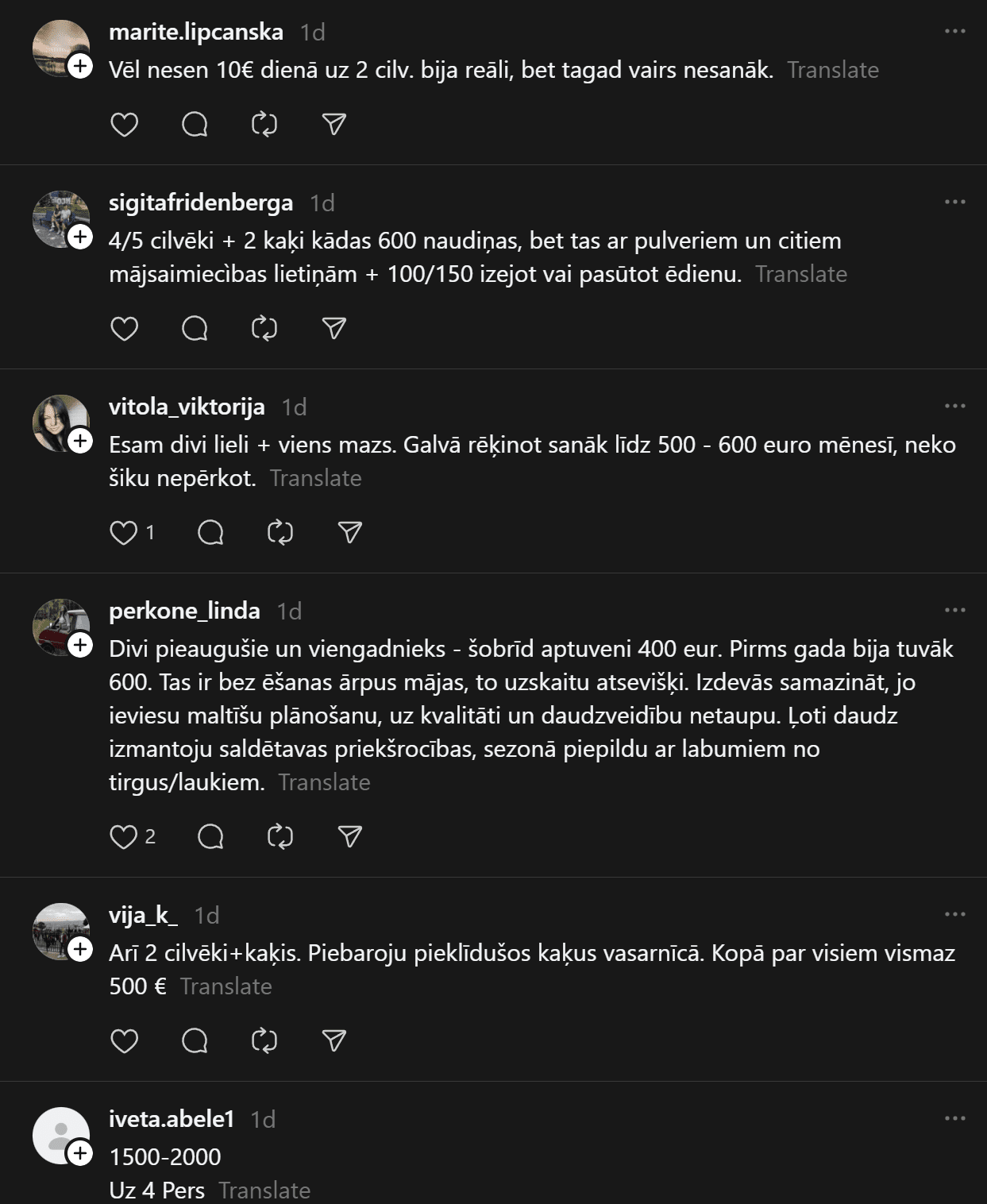
Task: Reply to sigitafridenberga's comment
Action: point(195,329)
